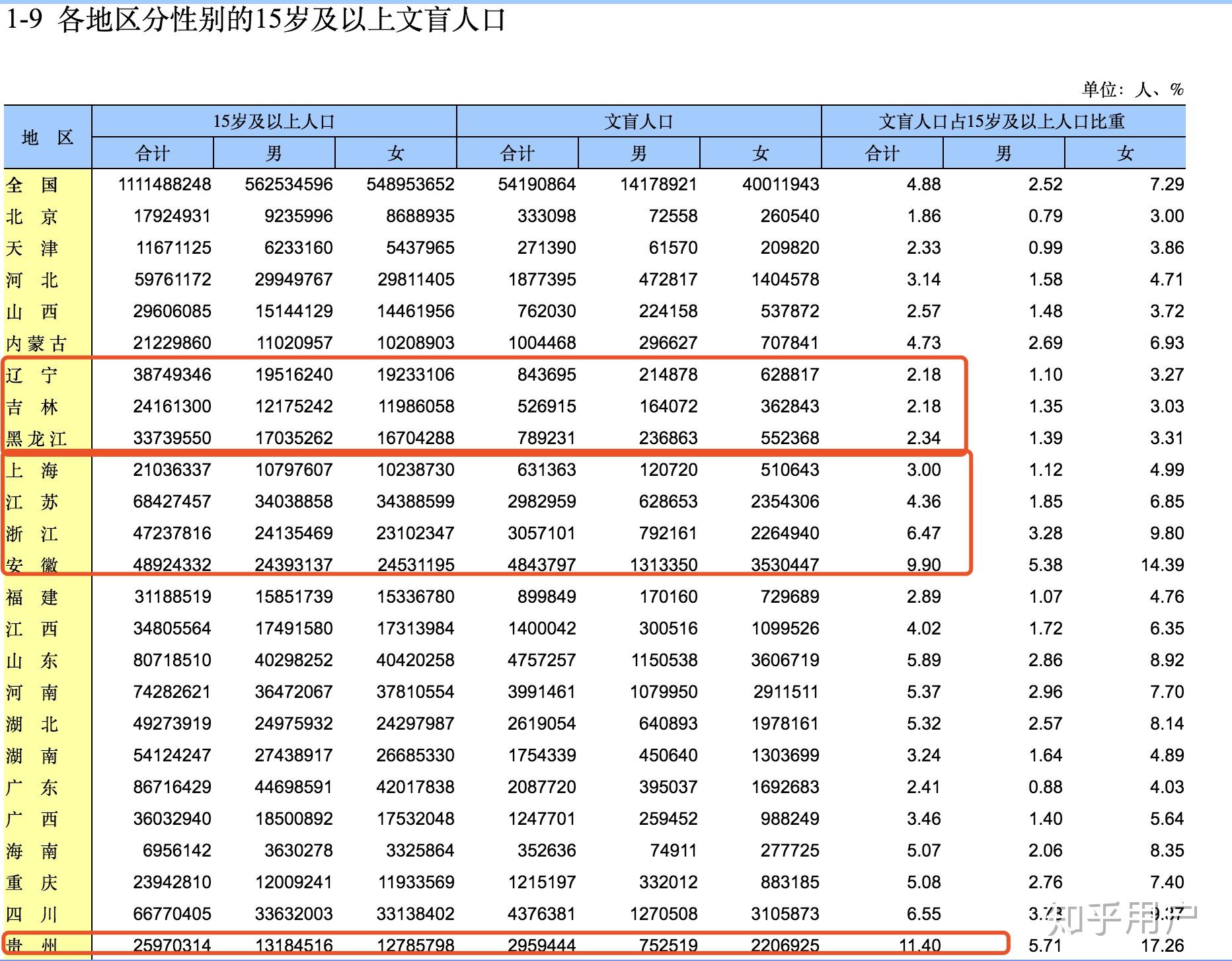This screenshot has height=961, width=1232.
Task: Click Hebei female illiterate count 1404578
Action: pos(785,280)
